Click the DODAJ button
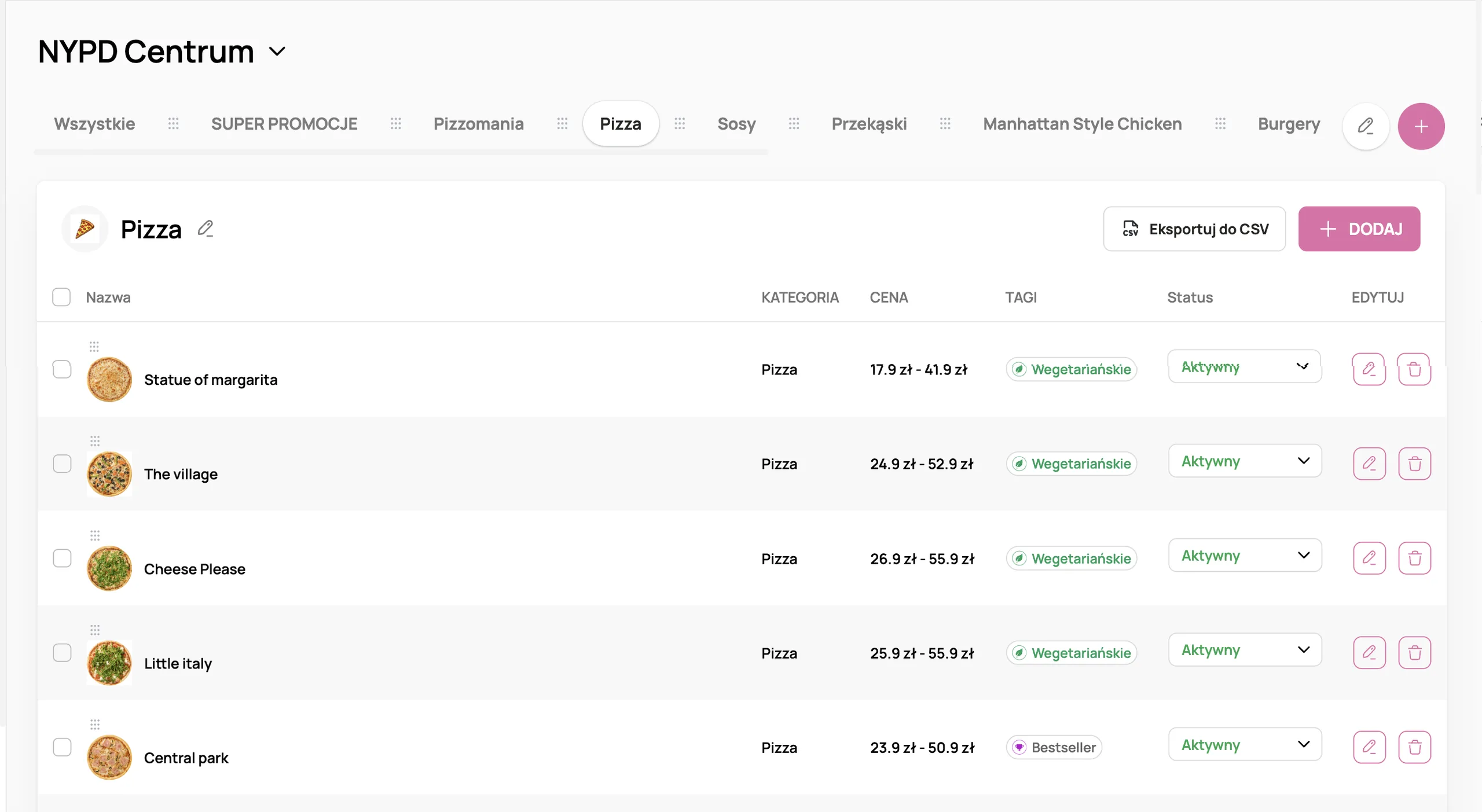Screen dimensions: 1482x812 click(1359, 229)
